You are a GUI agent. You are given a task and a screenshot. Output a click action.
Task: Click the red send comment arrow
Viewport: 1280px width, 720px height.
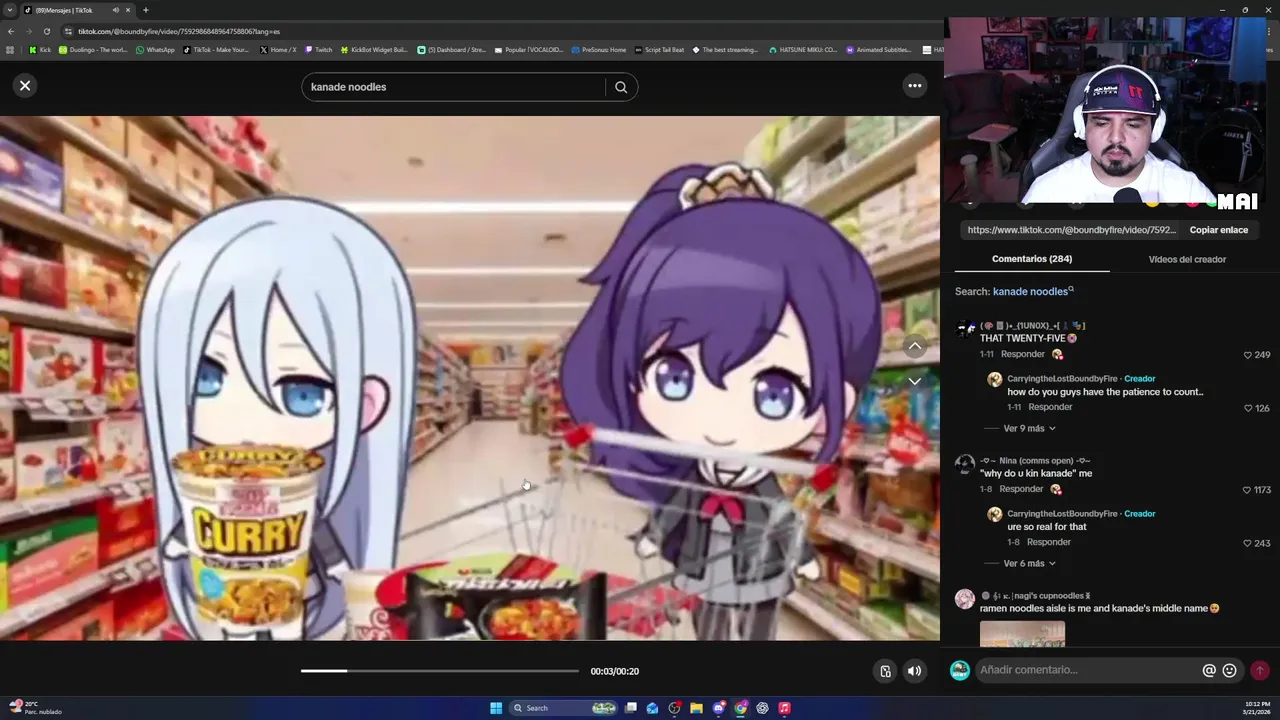coord(1260,670)
